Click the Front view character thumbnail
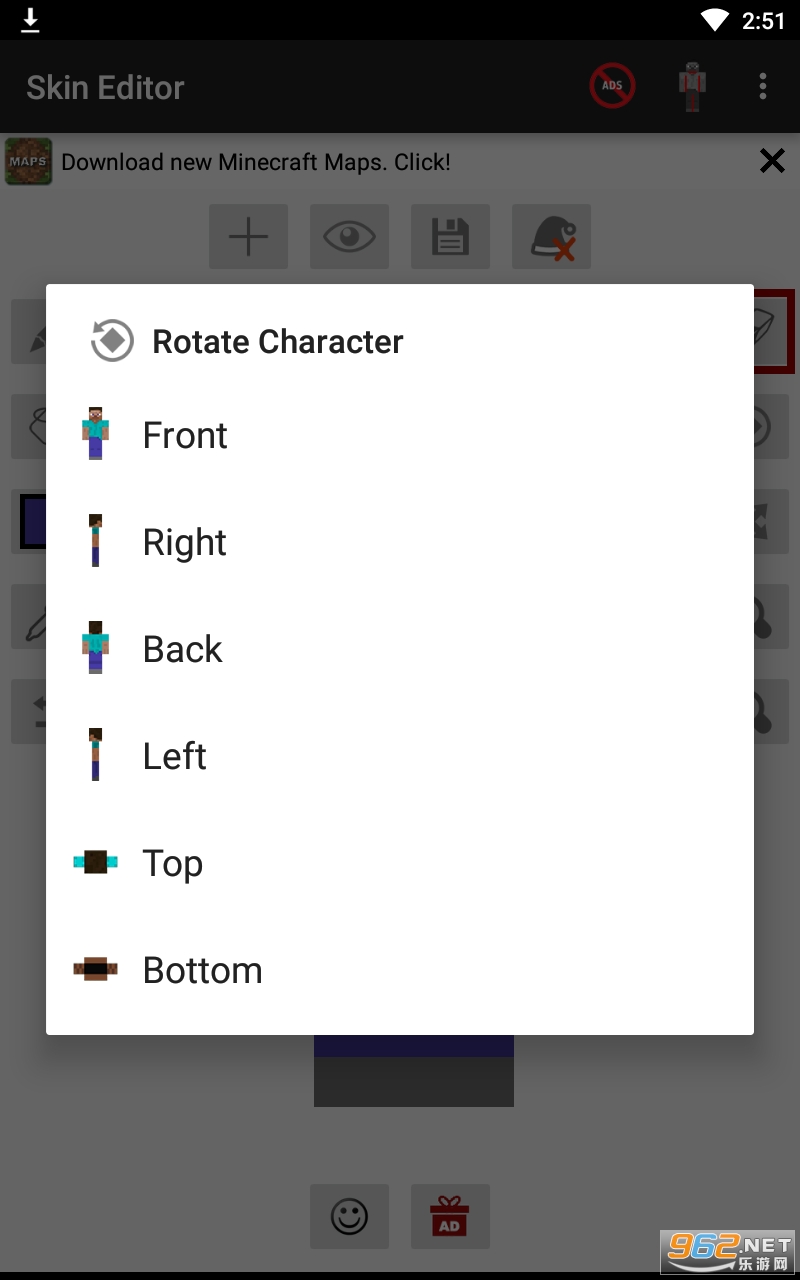Image resolution: width=800 pixels, height=1280 pixels. click(96, 434)
